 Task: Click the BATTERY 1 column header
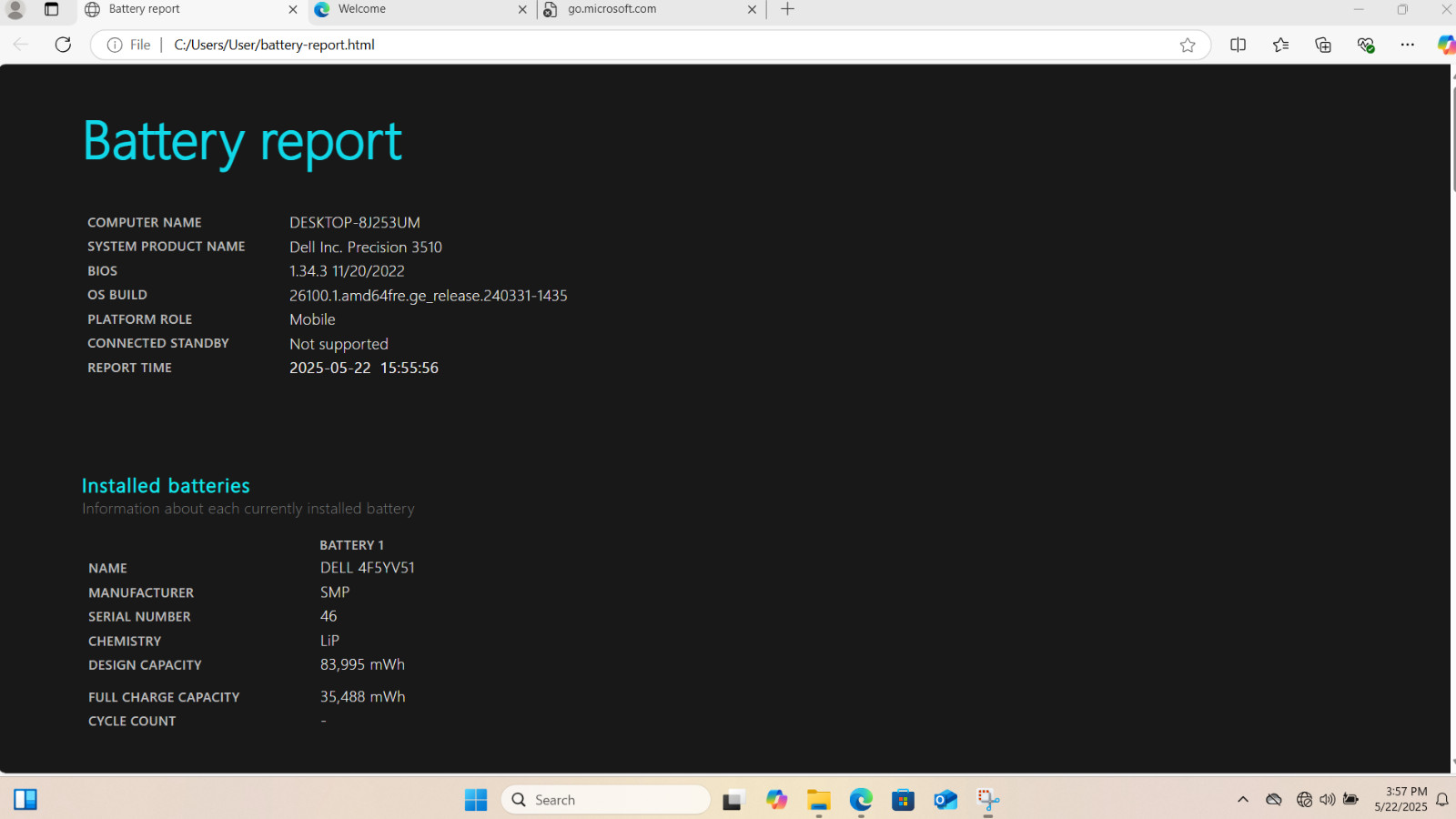[351, 545]
